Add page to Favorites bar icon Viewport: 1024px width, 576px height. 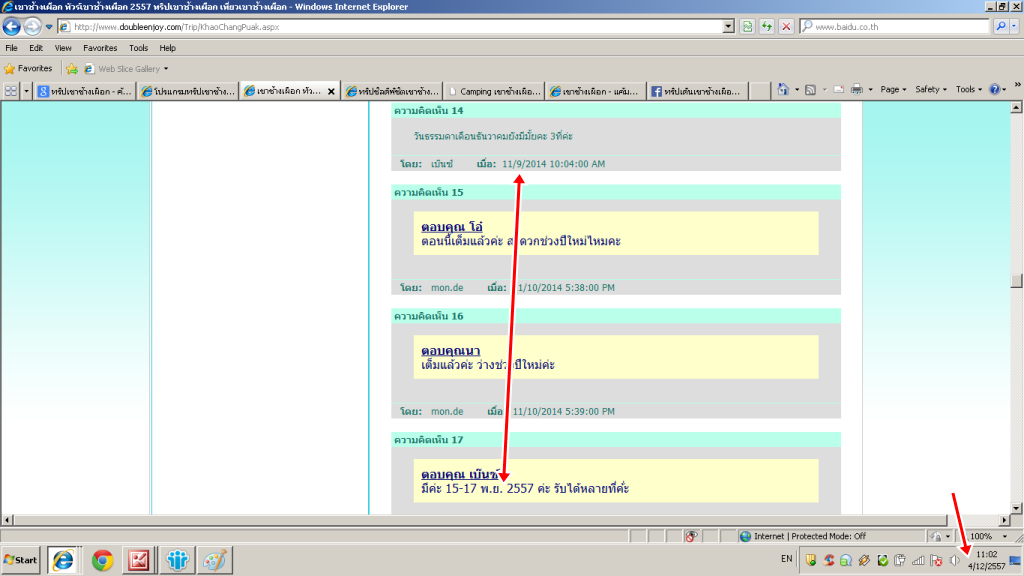[x=72, y=69]
